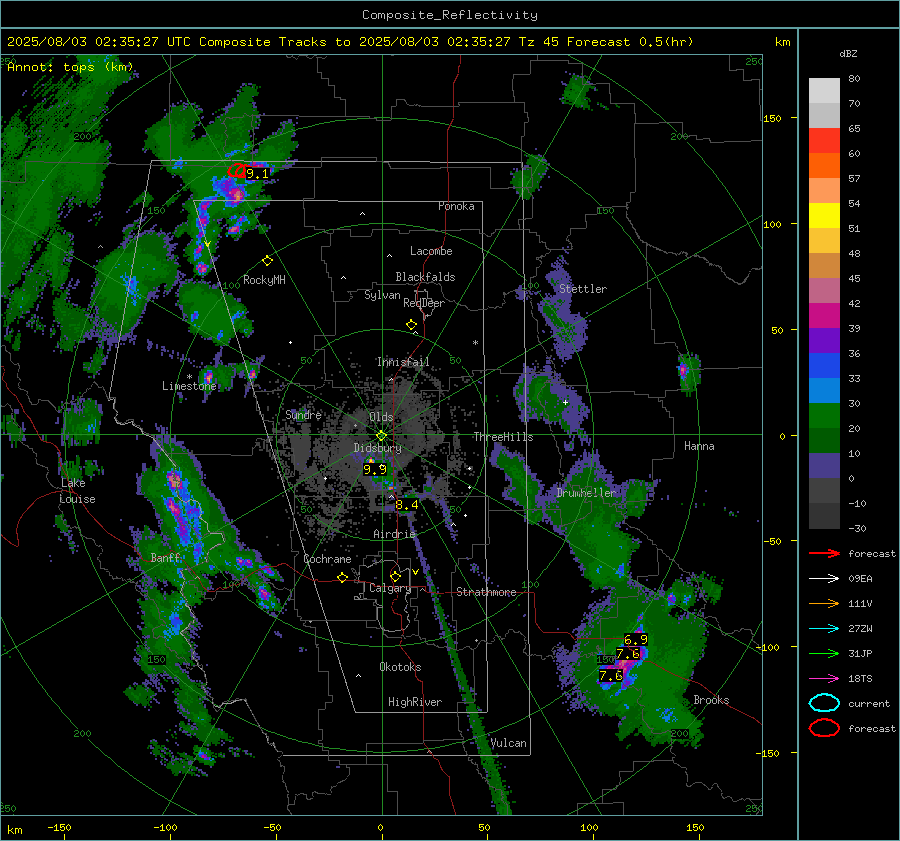Click the -30 value in dBZ scale
Image resolution: width=900 pixels, height=841 pixels.
(x=857, y=528)
